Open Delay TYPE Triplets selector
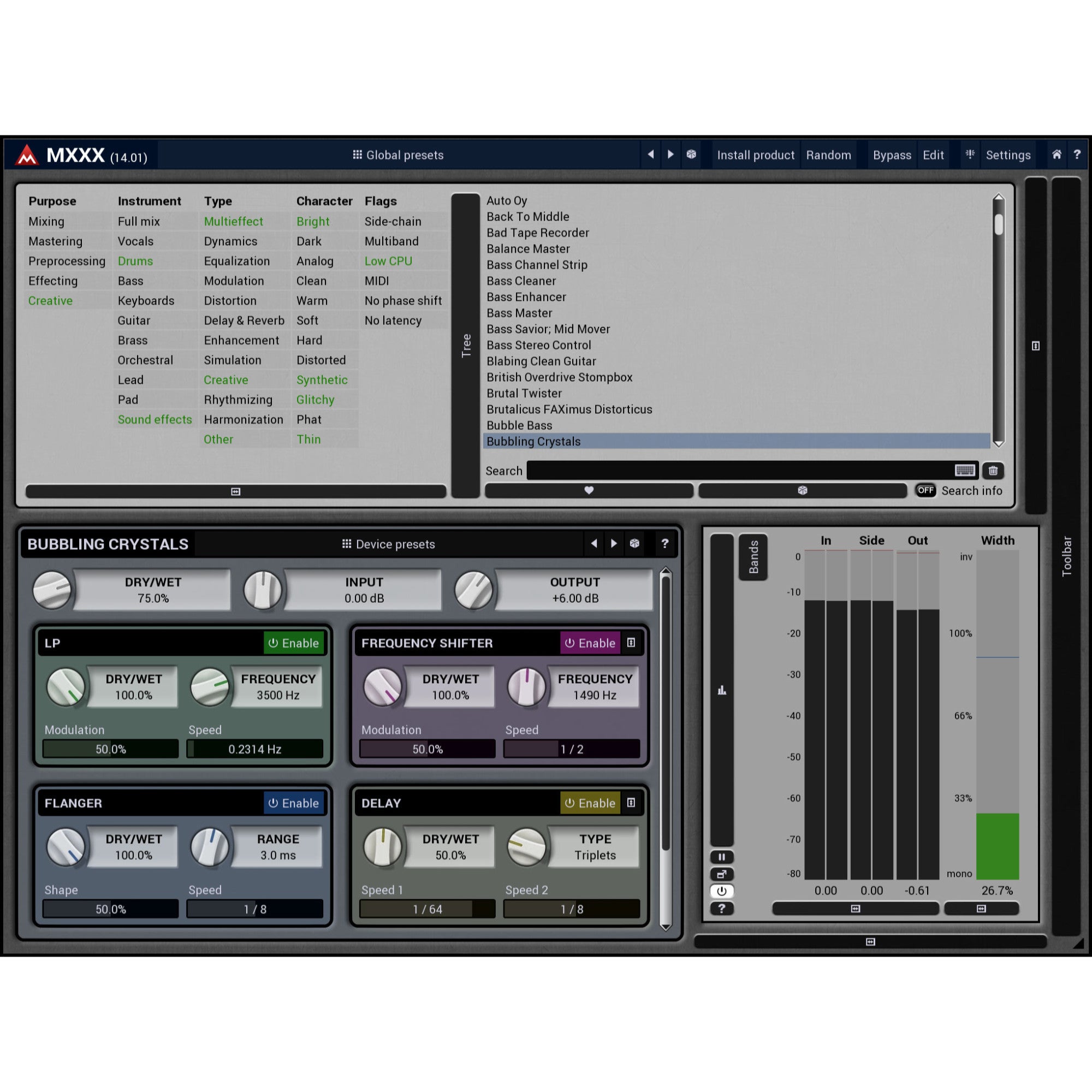 [x=595, y=847]
